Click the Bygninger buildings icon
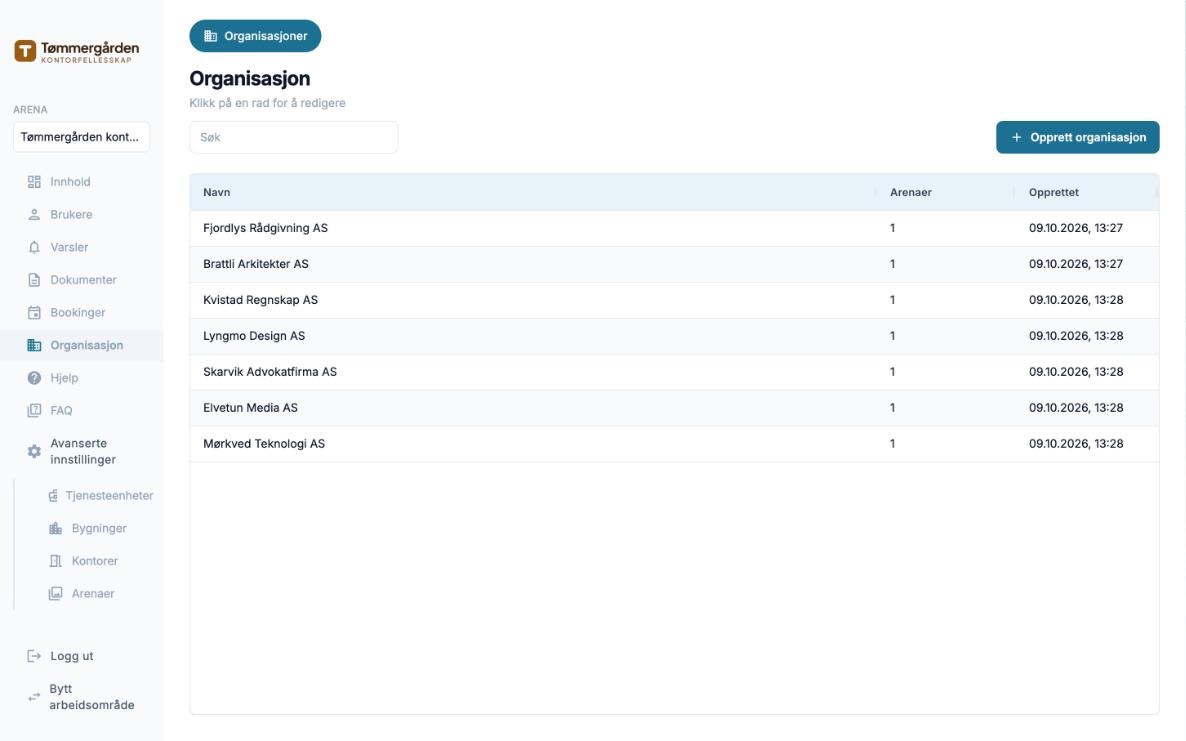Image resolution: width=1186 pixels, height=741 pixels. click(x=55, y=529)
